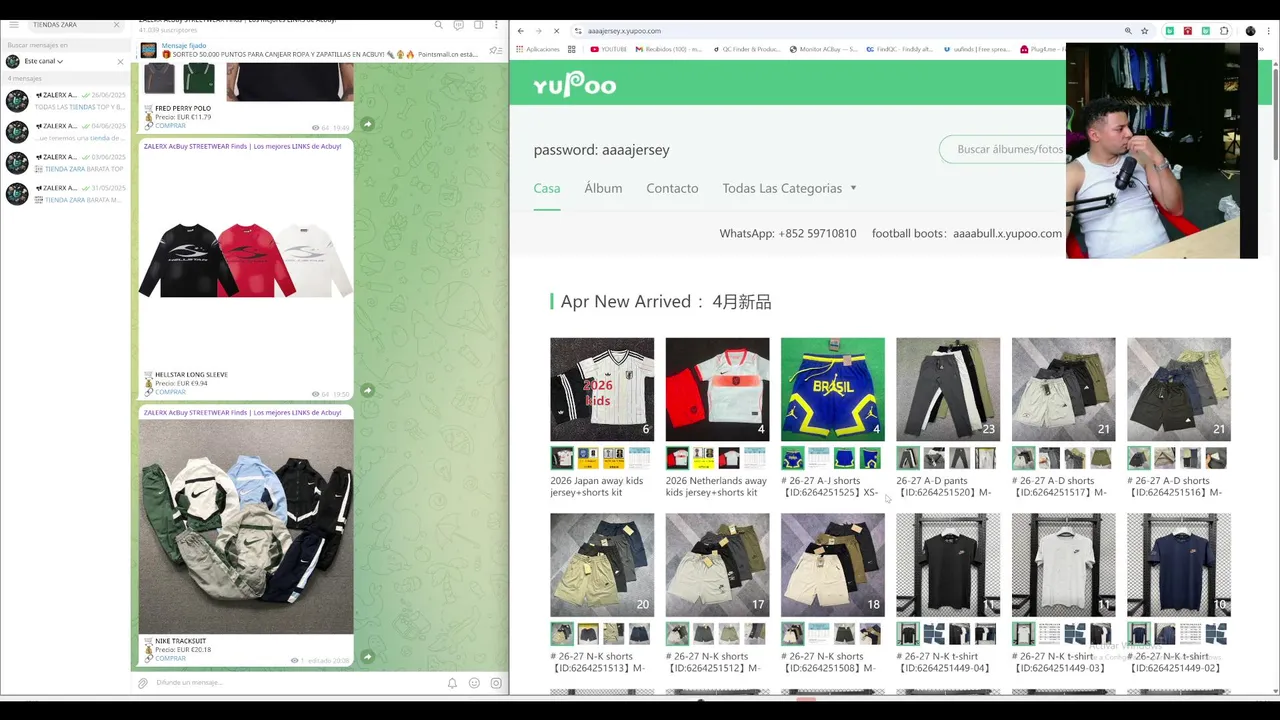Image resolution: width=1280 pixels, height=720 pixels.
Task: Click COMPRAR under Nike Tracksuit
Action: (170, 658)
